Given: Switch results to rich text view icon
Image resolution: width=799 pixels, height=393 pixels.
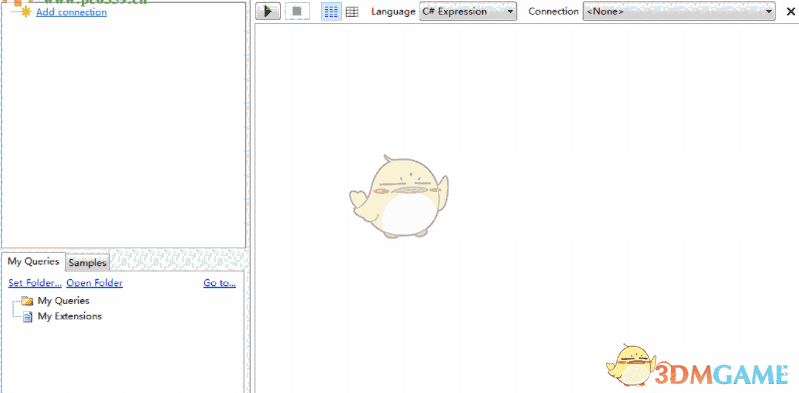Looking at the screenshot, I should tap(331, 12).
